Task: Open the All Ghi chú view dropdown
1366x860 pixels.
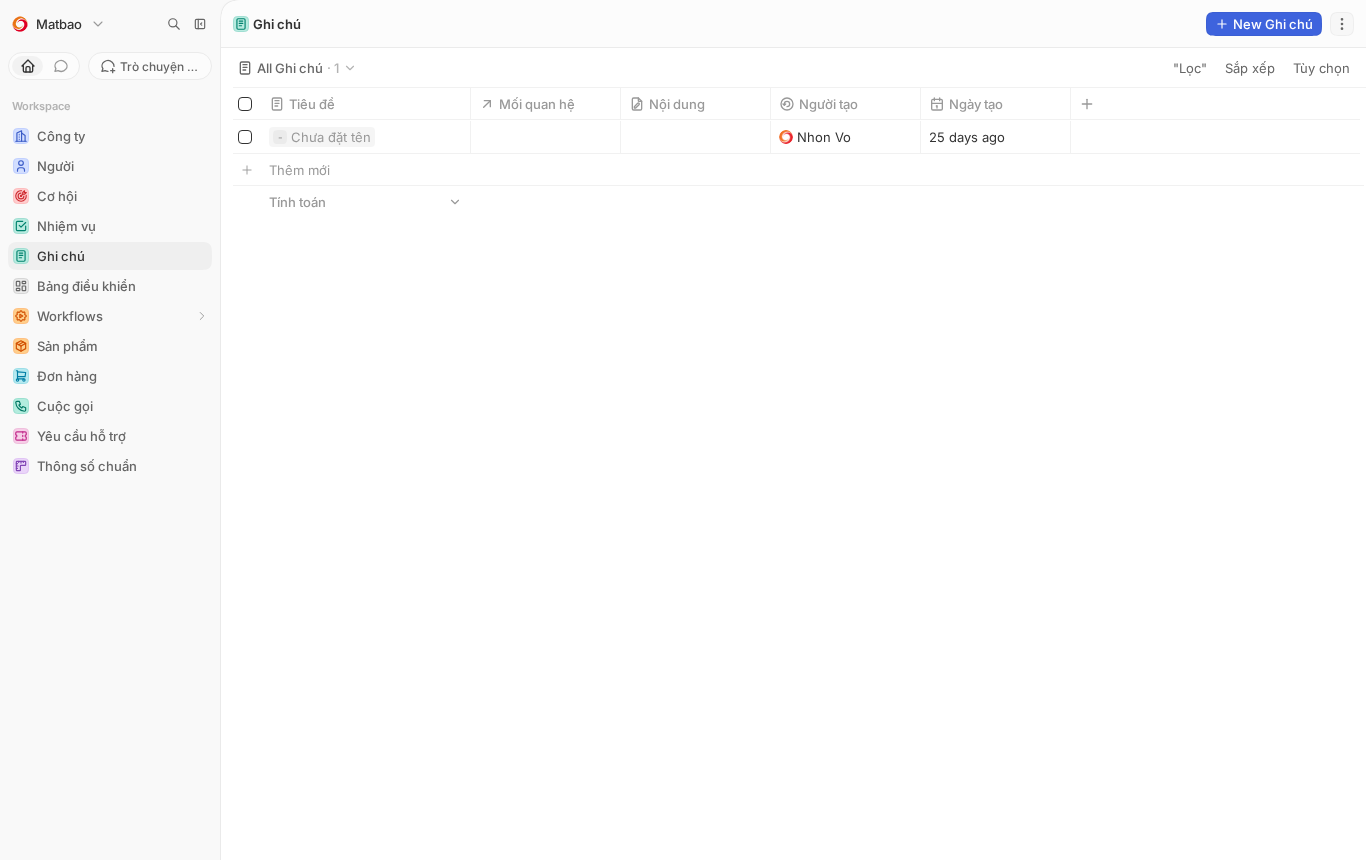Action: coord(296,68)
